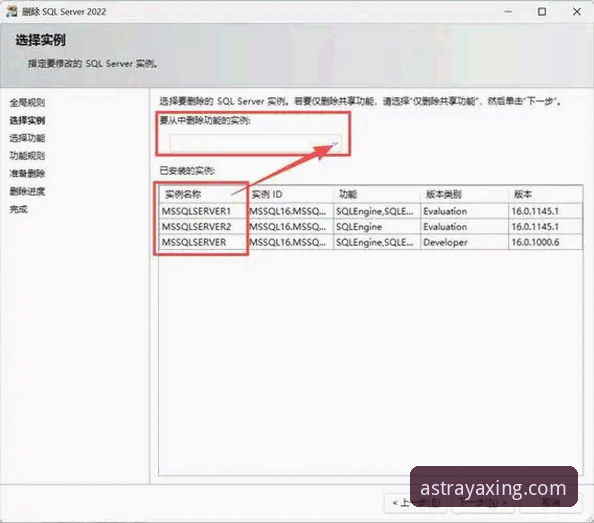Screen dimensions: 594x523
Task: Maximize the SQL Server 2022 removal window
Action: coord(542,12)
